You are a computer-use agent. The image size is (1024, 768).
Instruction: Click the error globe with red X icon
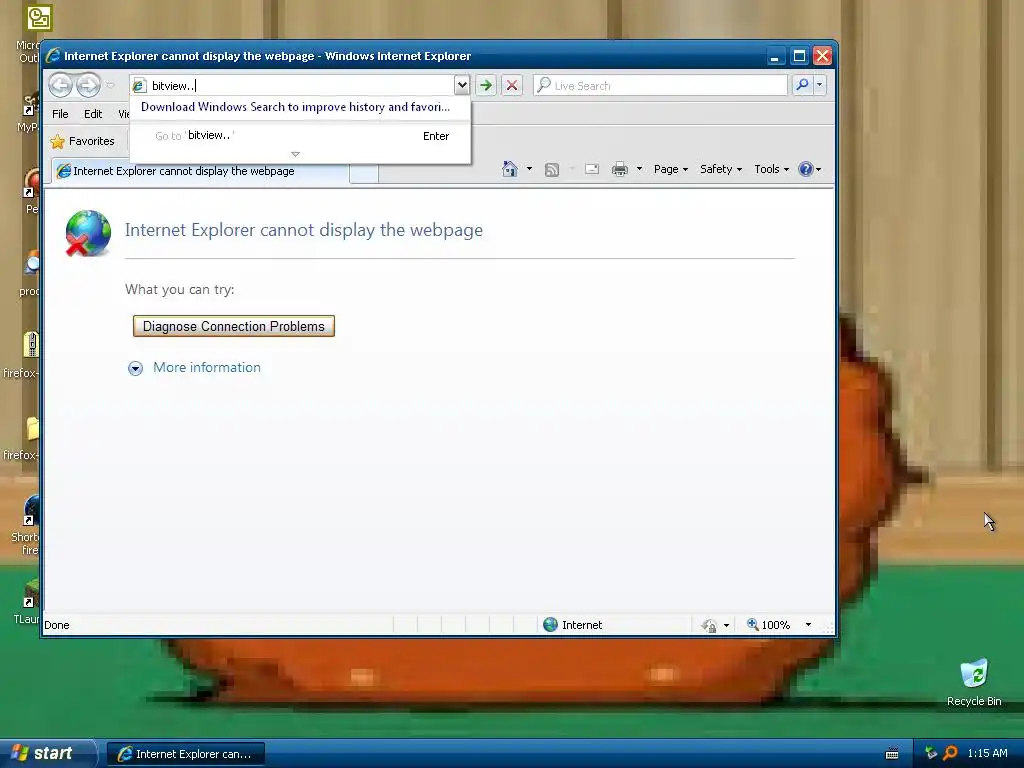click(88, 233)
